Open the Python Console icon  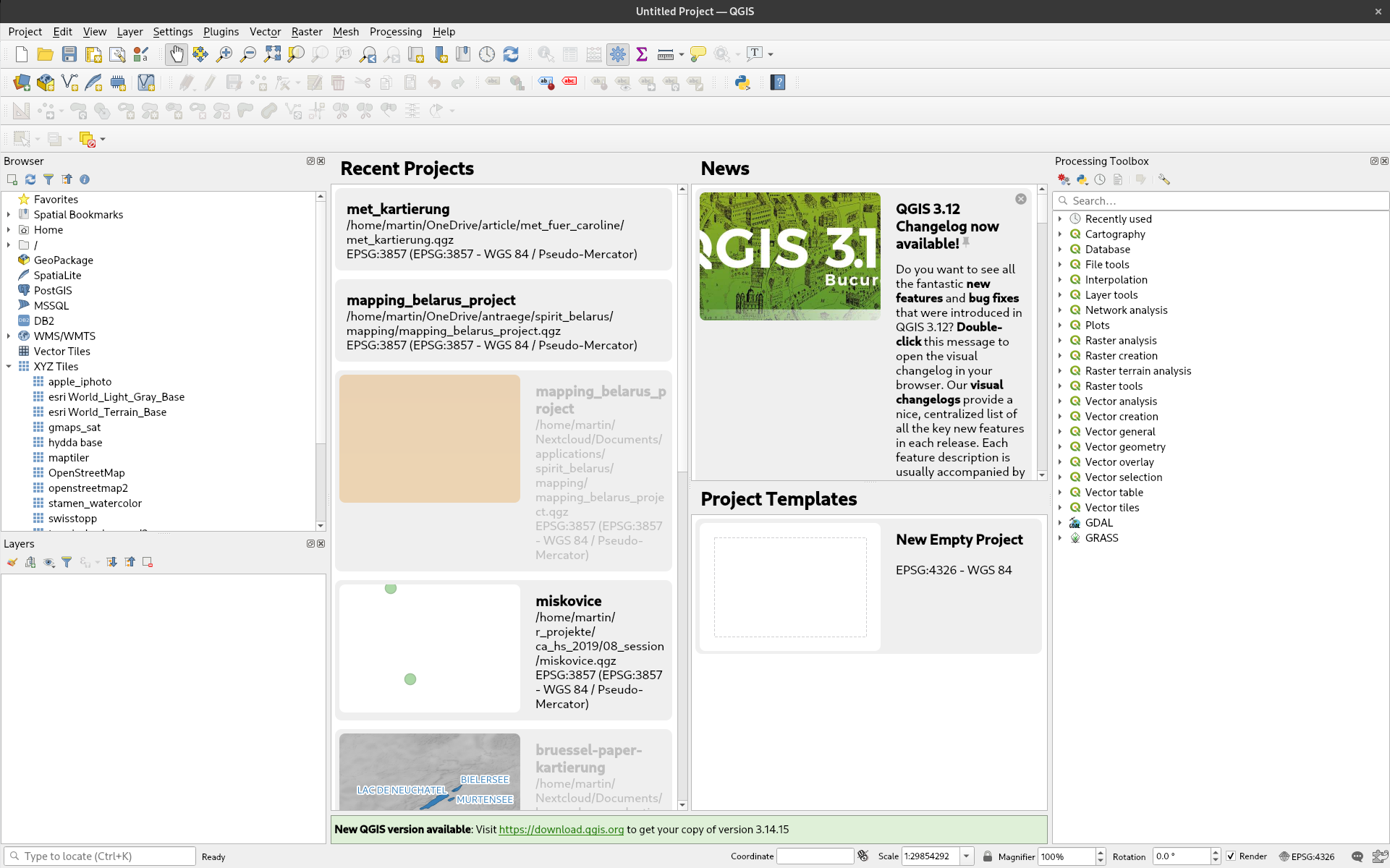742,82
